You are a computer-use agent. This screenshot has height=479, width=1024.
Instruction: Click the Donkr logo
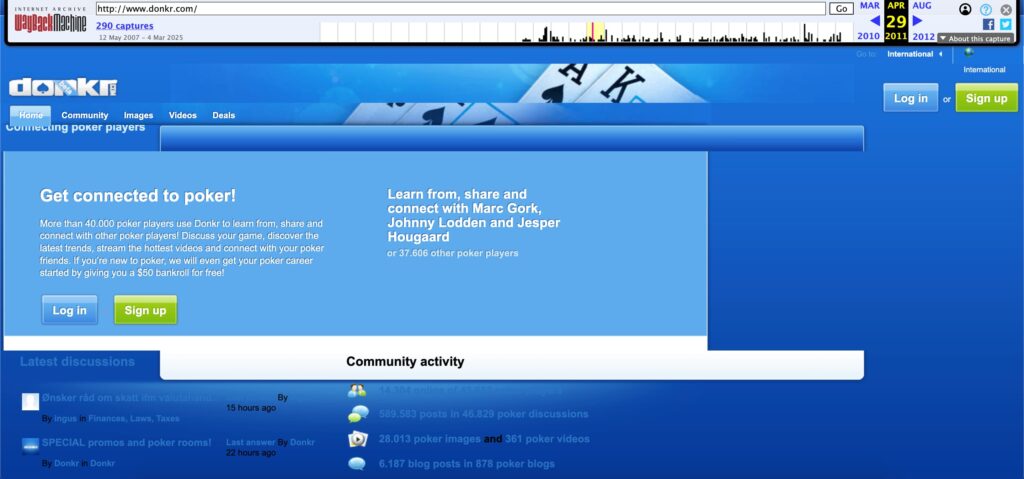(63, 87)
